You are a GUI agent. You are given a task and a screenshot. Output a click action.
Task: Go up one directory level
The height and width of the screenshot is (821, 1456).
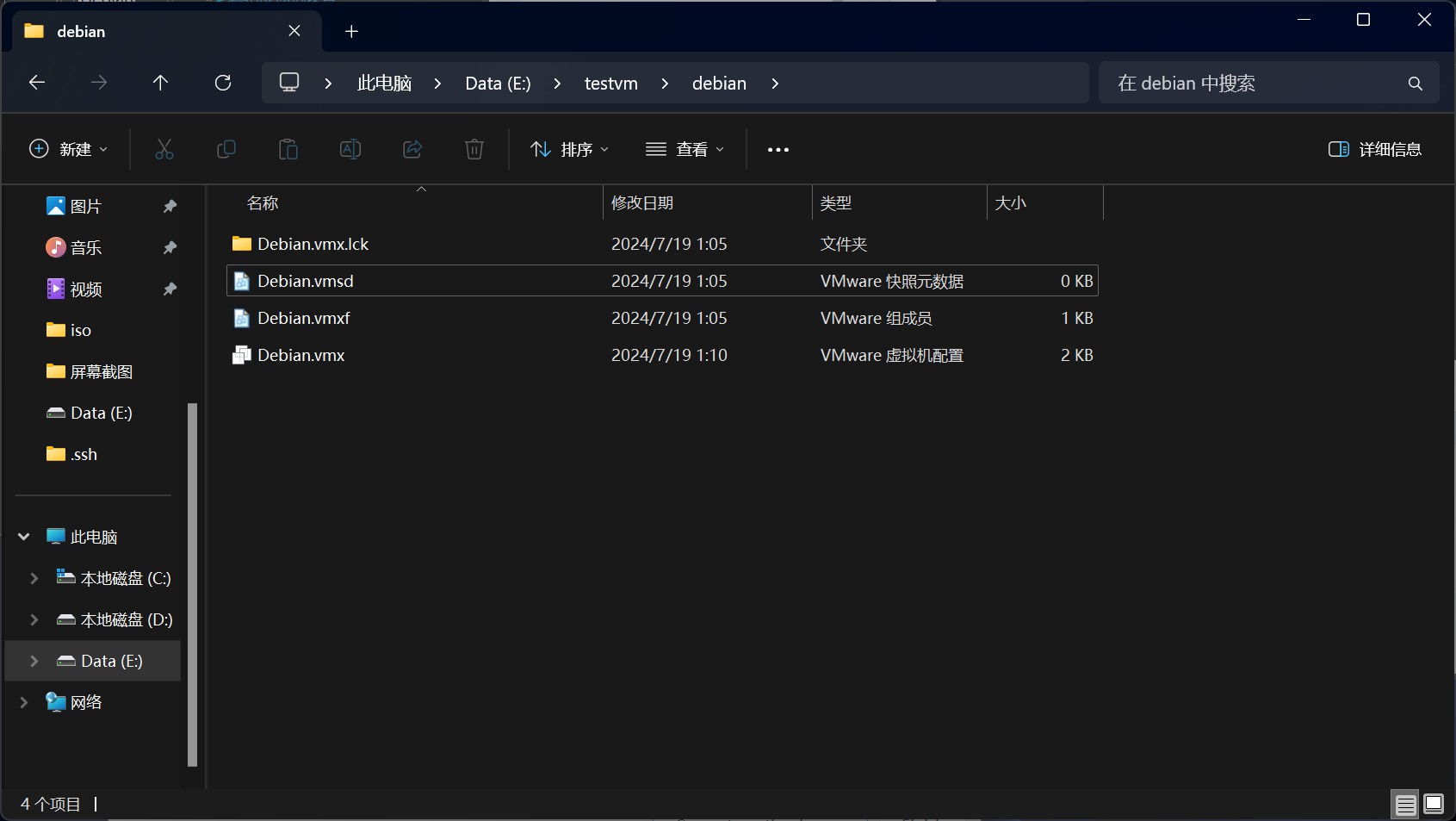coord(160,83)
